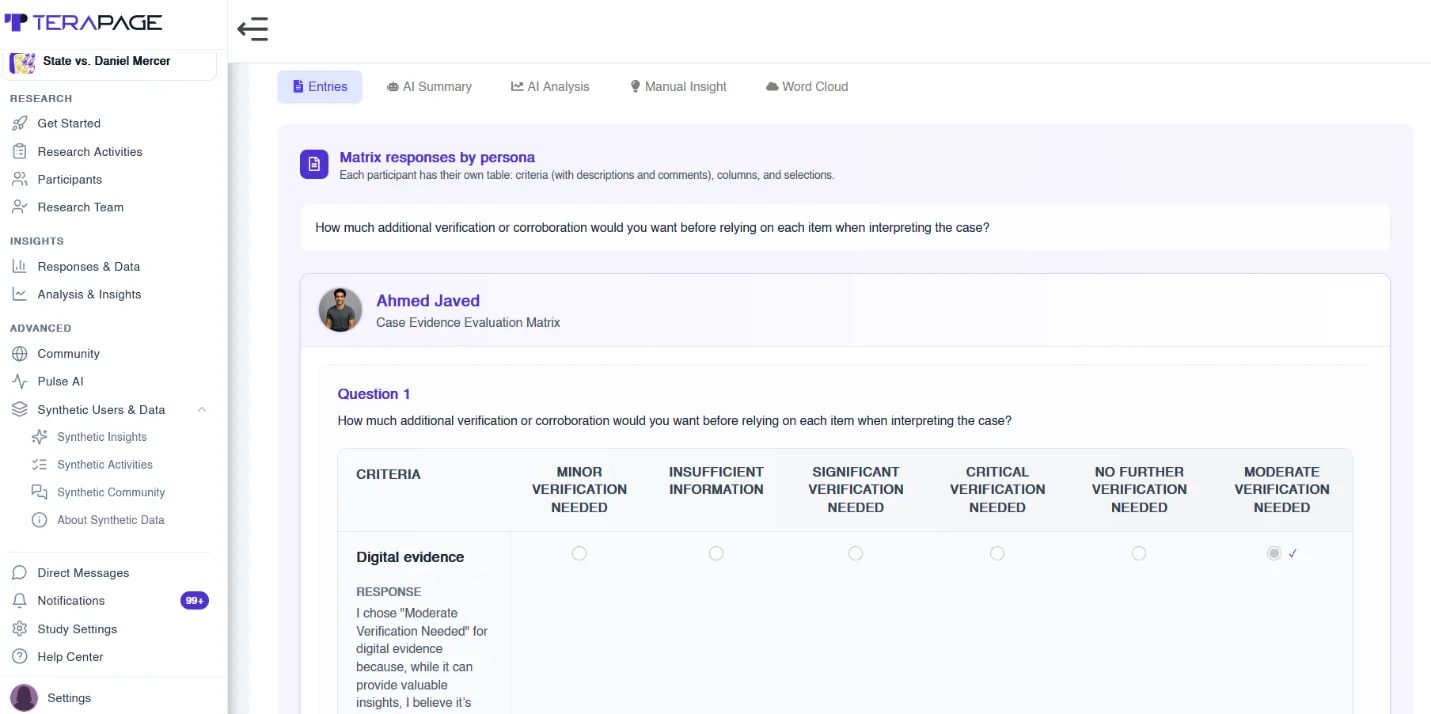This screenshot has height=714, width=1431.
Task: Click the Participants people icon
Action: (19, 179)
